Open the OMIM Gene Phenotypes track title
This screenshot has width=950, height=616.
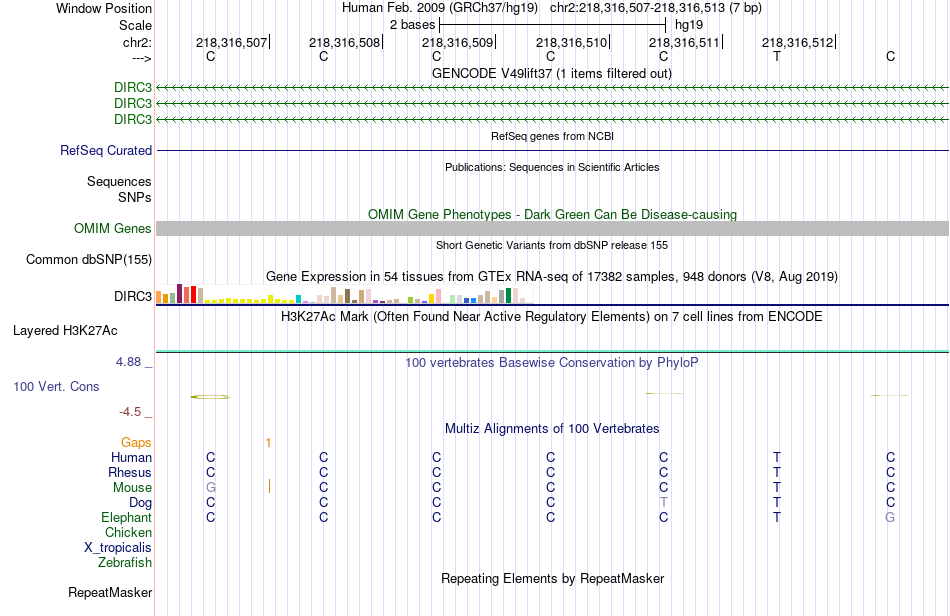click(552, 214)
